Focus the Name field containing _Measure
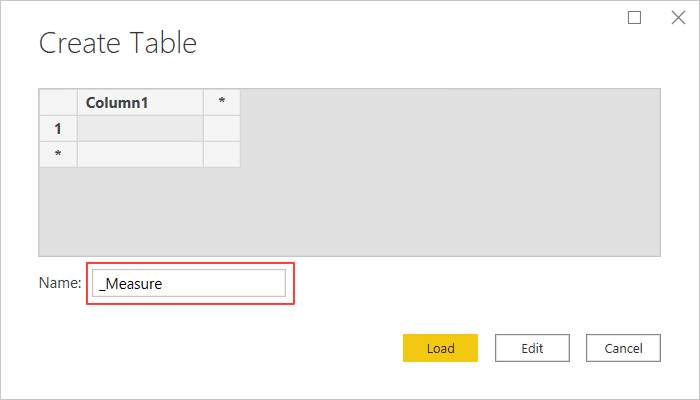Screen dimensions: 700x400 coord(190,284)
